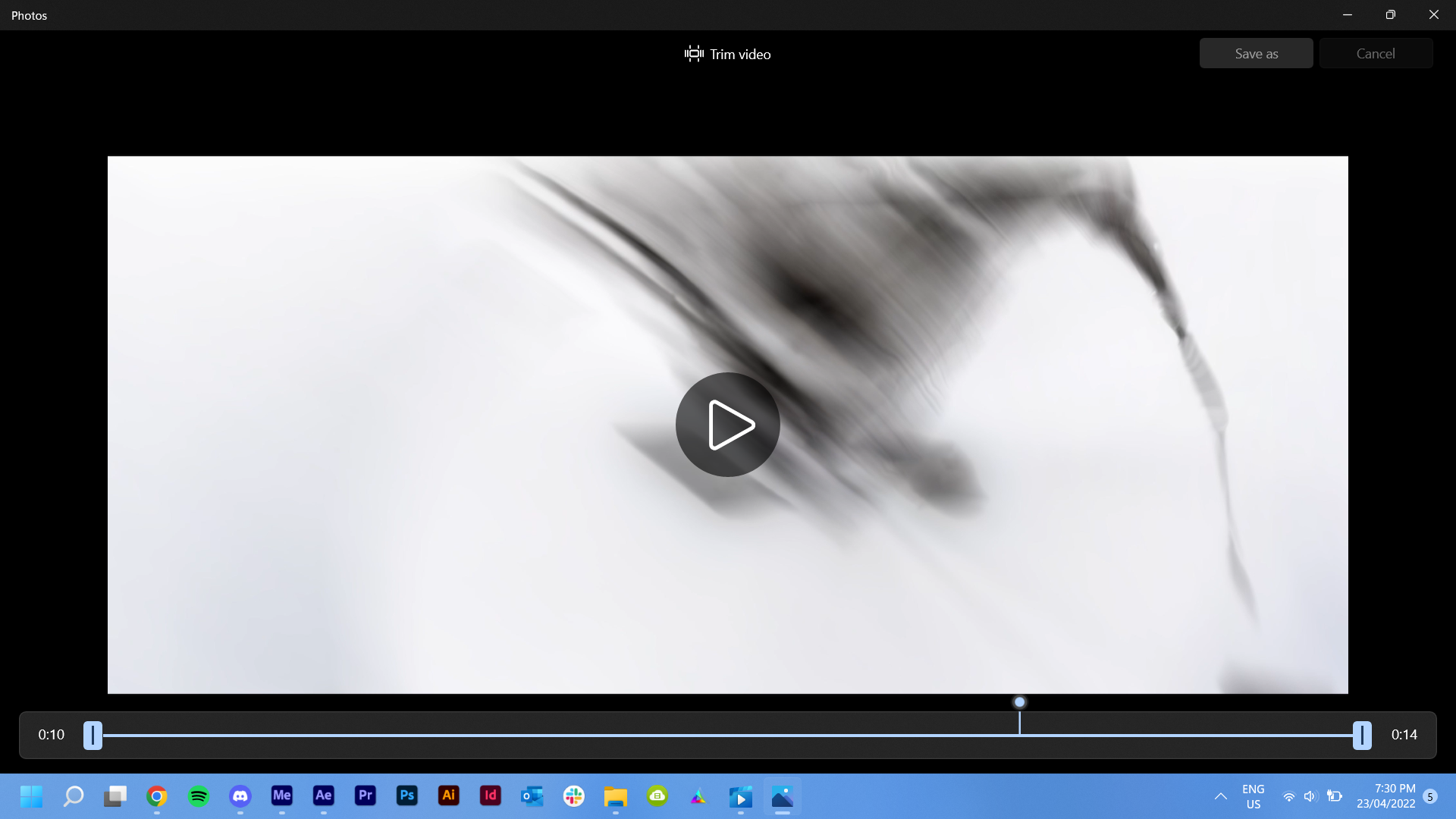Open Photoshop from the taskbar
The width and height of the screenshot is (1456, 819).
pyautogui.click(x=406, y=796)
